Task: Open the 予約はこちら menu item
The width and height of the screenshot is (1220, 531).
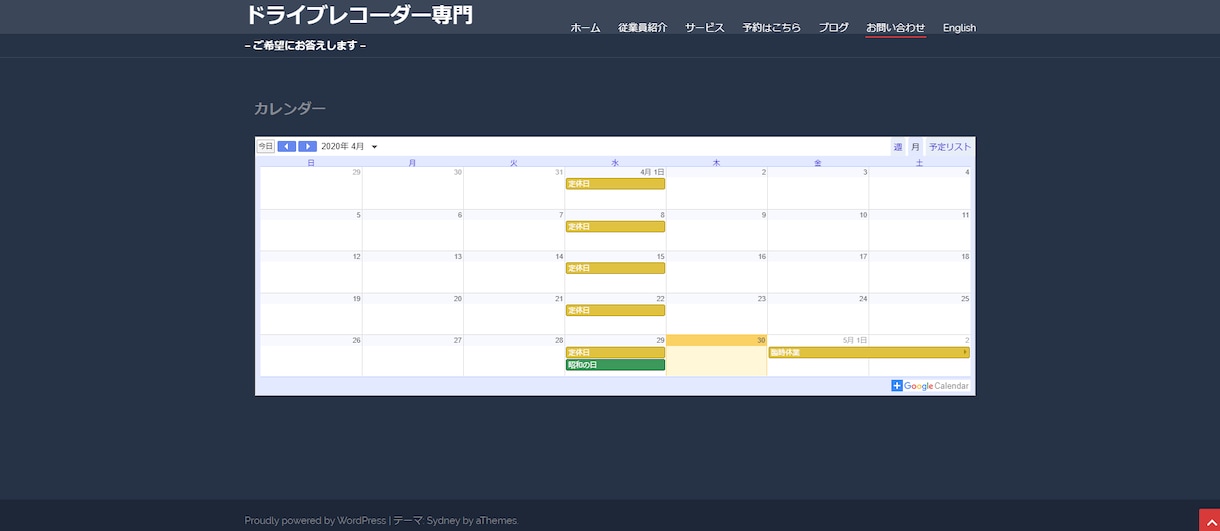Action: [x=772, y=28]
